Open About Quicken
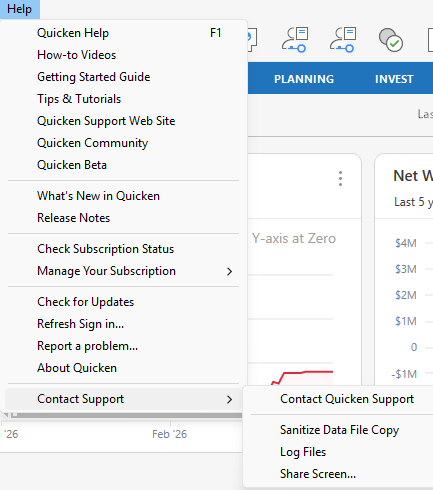This screenshot has width=433, height=490. point(123,368)
